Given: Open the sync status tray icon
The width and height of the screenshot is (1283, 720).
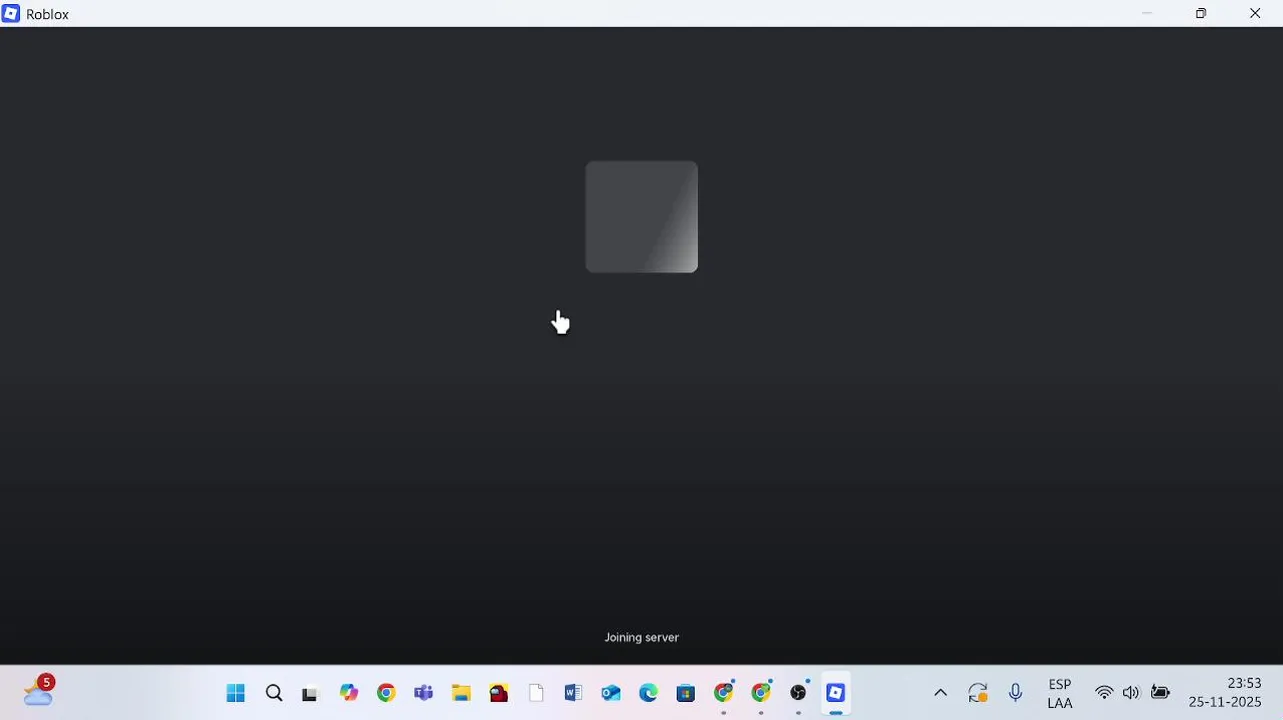Looking at the screenshot, I should coord(978,693).
